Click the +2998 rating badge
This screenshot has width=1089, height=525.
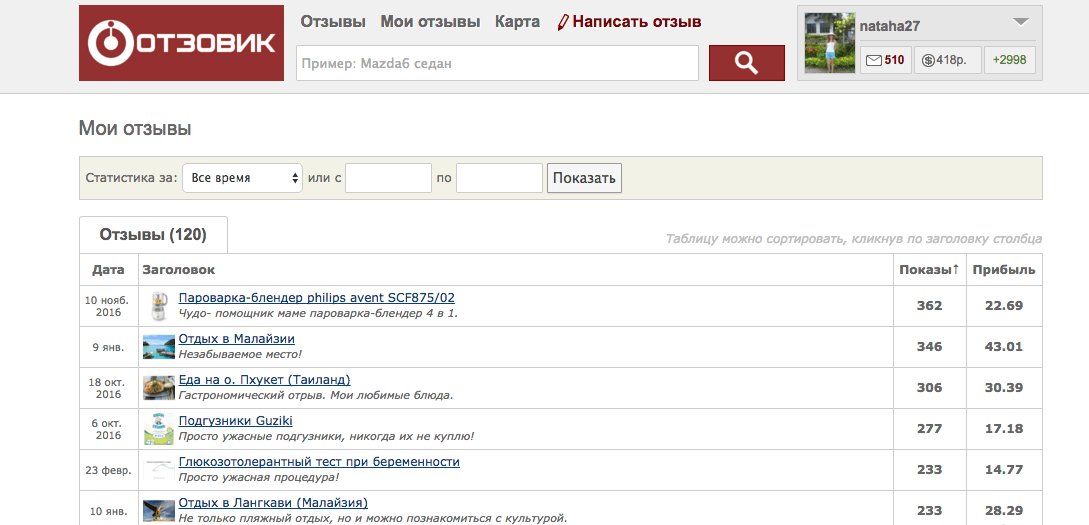(1009, 60)
